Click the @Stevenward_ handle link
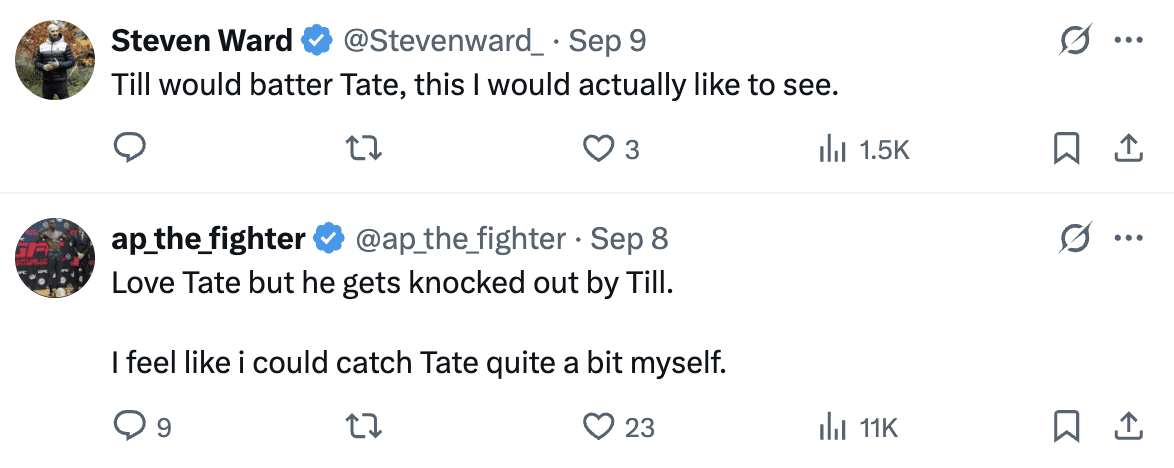Viewport: 1174px width, 468px height. tap(443, 41)
